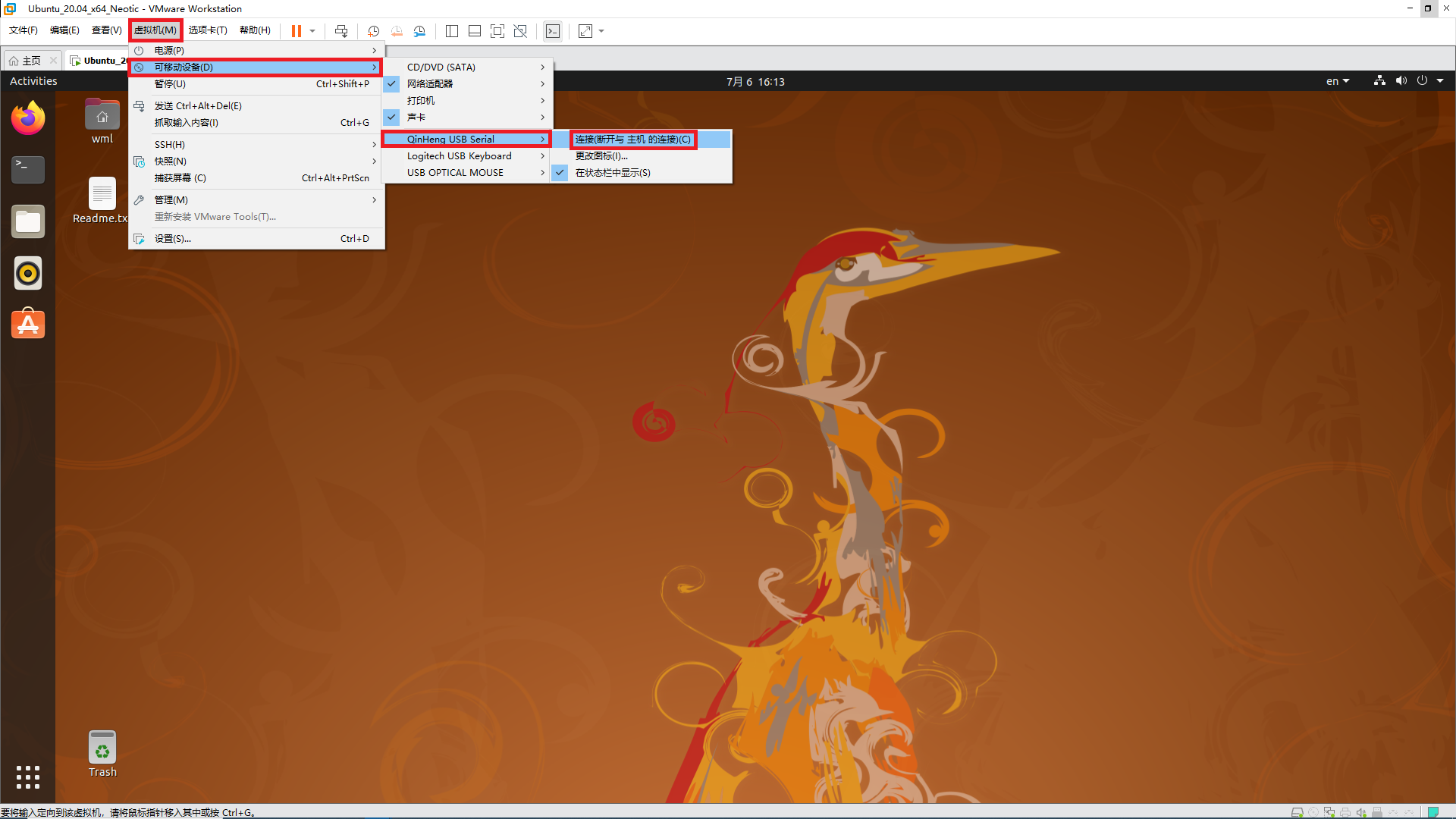Open Rhythmbox from the dock
Viewport: 1456px width, 819px height.
pyautogui.click(x=28, y=273)
